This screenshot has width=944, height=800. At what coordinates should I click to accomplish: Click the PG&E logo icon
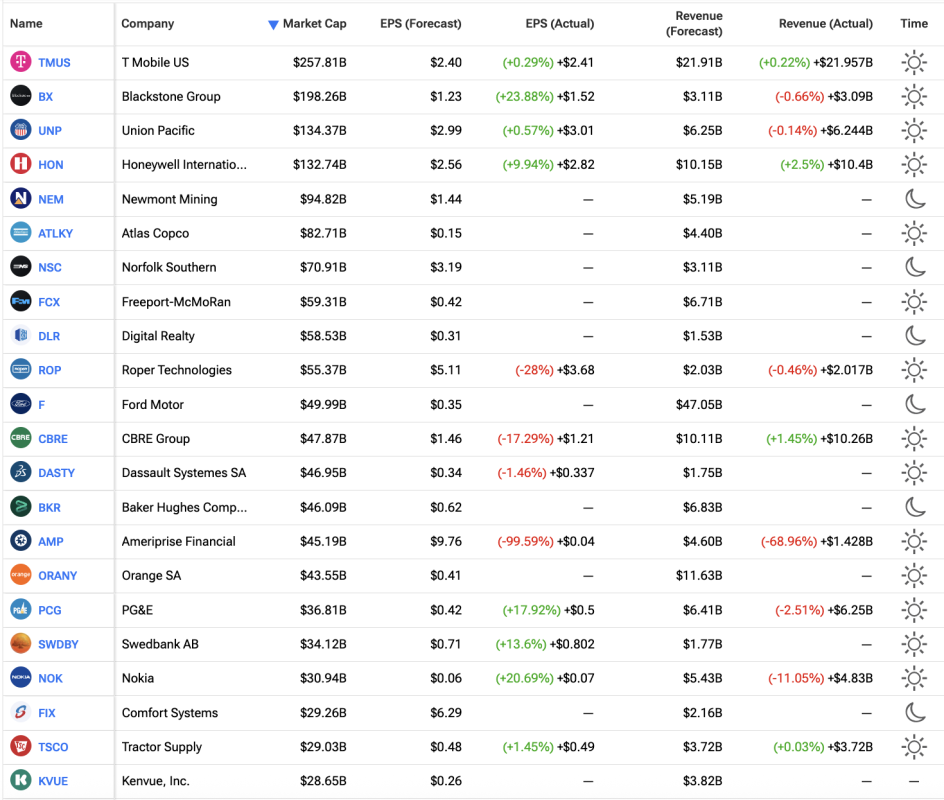[21, 610]
